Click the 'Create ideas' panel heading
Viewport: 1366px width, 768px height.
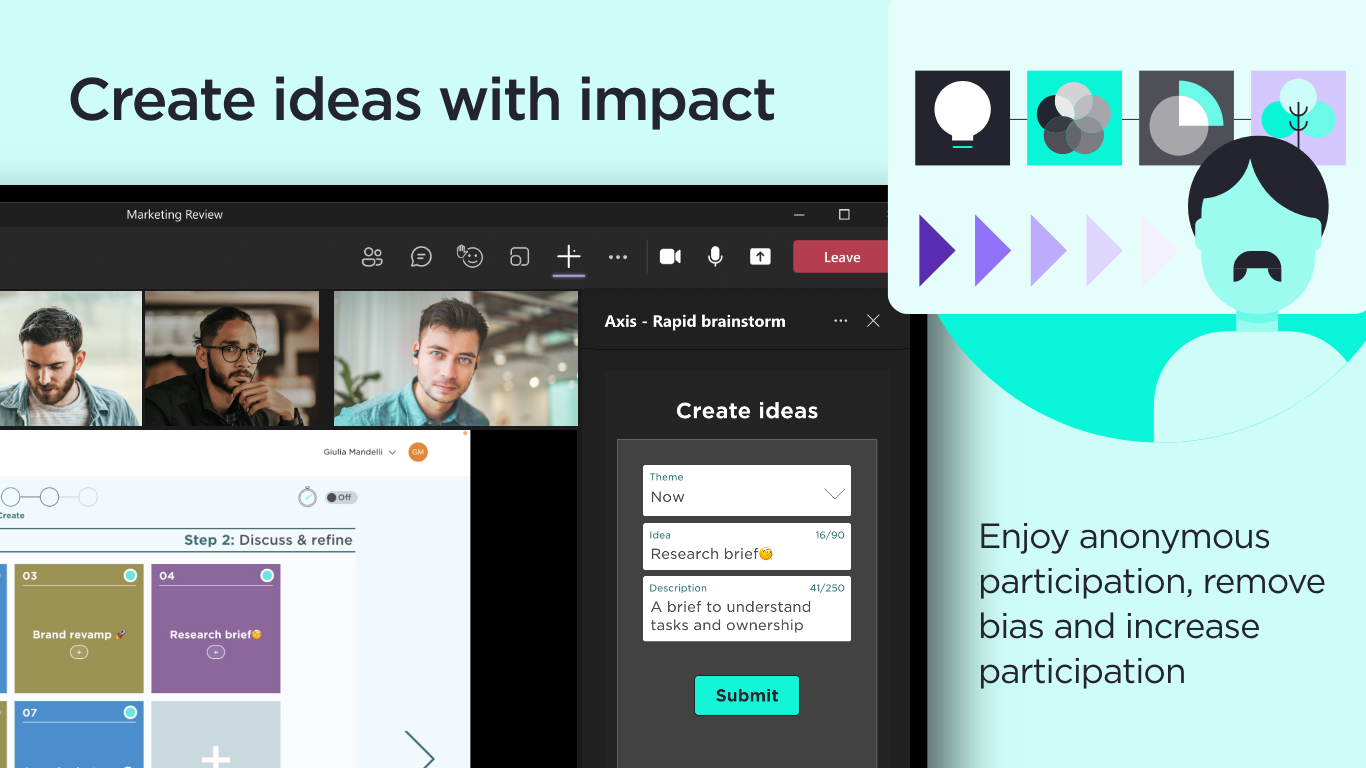coord(747,411)
